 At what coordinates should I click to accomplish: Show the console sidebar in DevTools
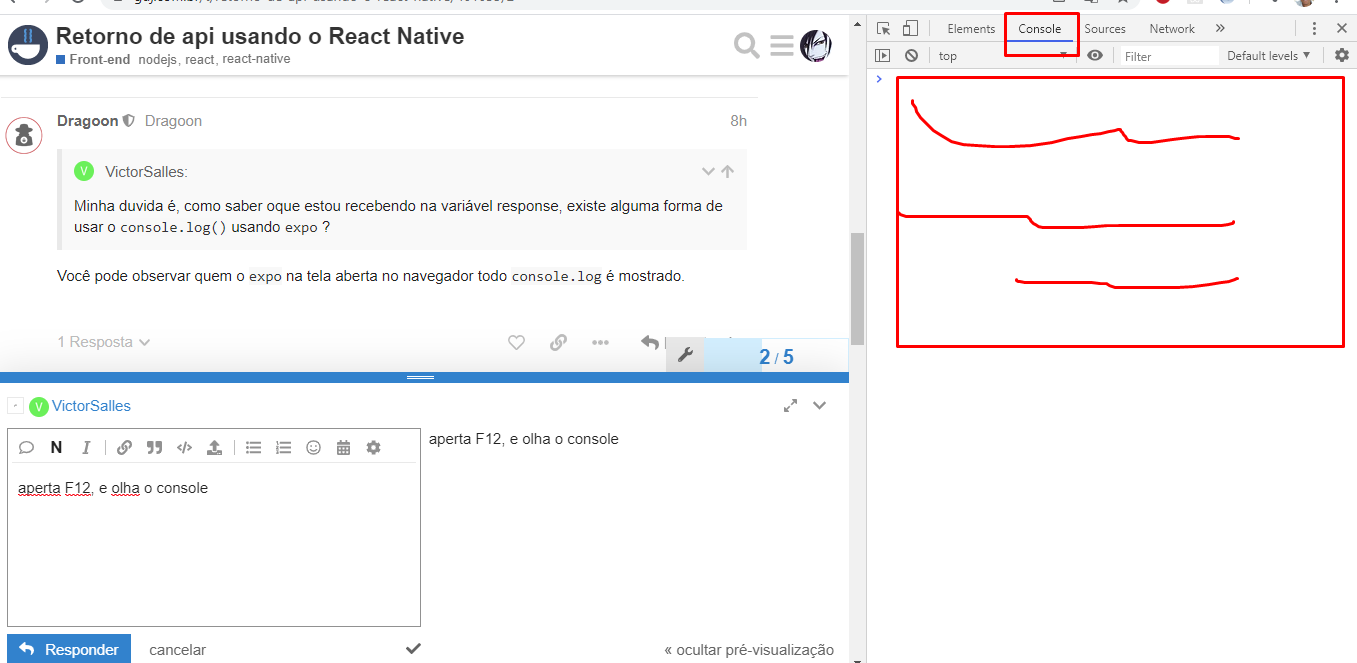tap(882, 56)
